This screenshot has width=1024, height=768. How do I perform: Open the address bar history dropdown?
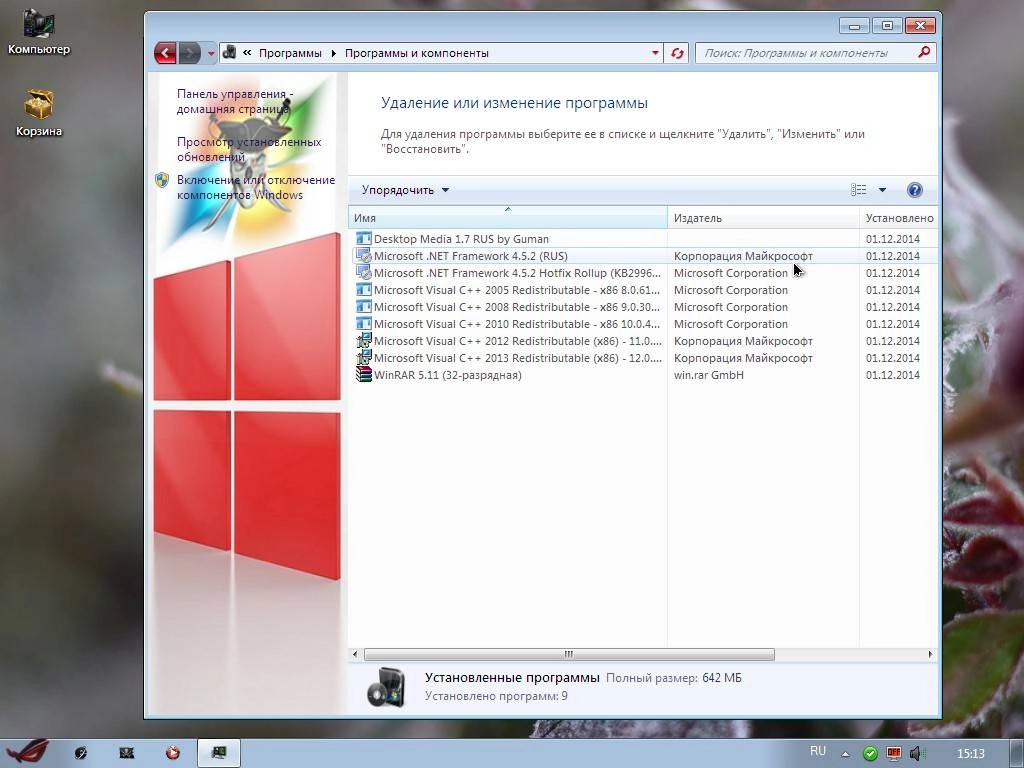pos(655,53)
